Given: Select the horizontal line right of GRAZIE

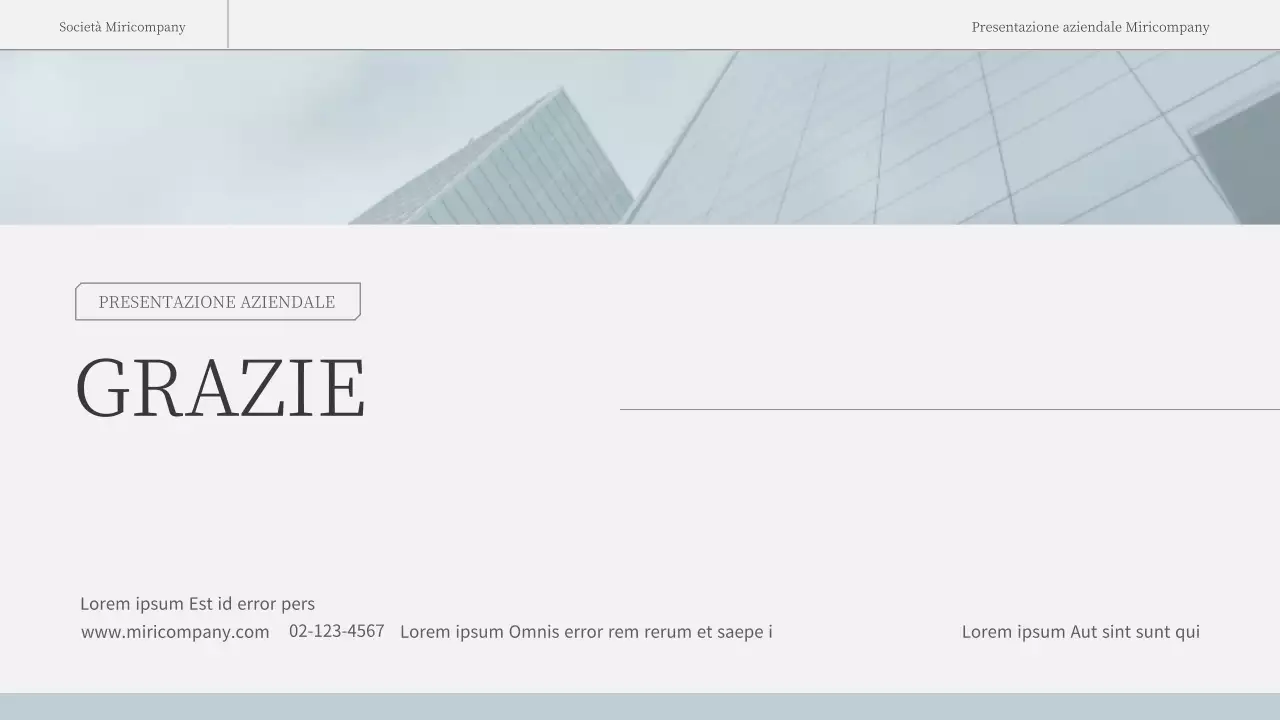Looking at the screenshot, I should pyautogui.click(x=948, y=409).
